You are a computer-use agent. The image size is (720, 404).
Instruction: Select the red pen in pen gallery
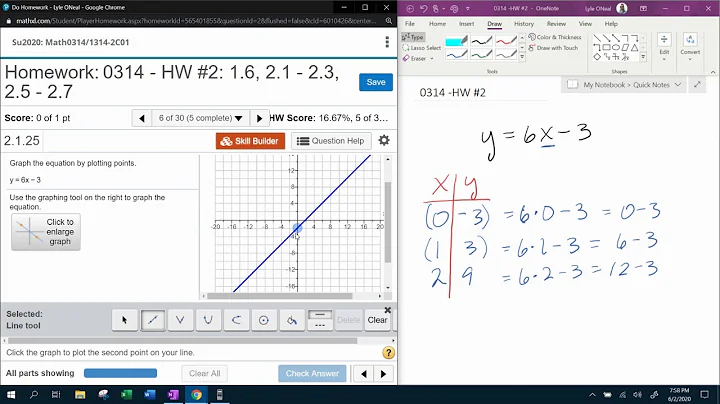coord(506,41)
